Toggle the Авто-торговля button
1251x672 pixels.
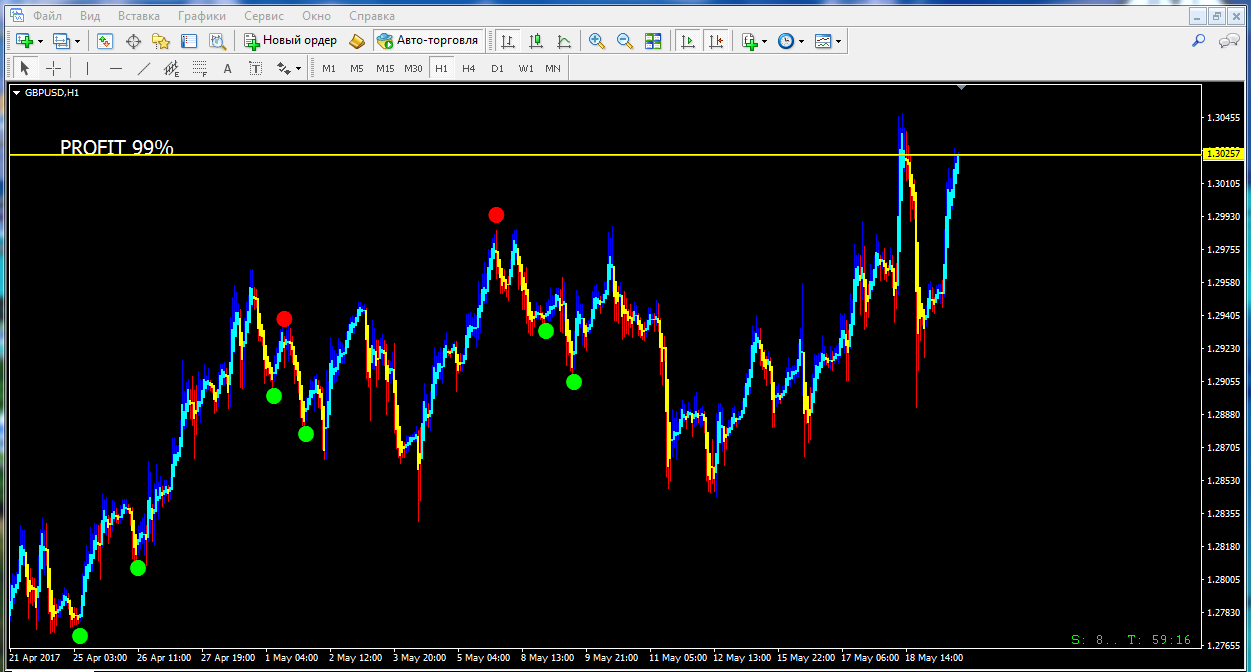[428, 41]
